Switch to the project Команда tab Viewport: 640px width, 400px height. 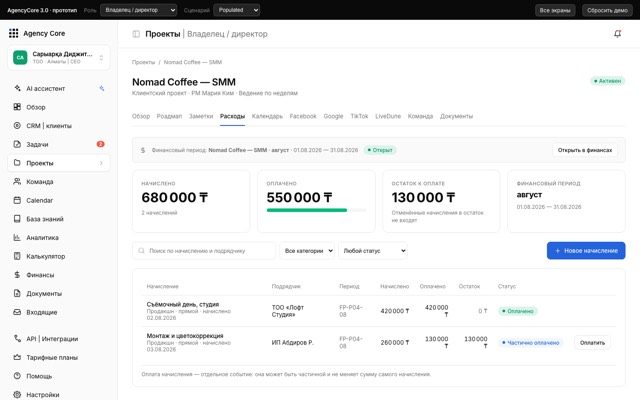click(x=420, y=116)
